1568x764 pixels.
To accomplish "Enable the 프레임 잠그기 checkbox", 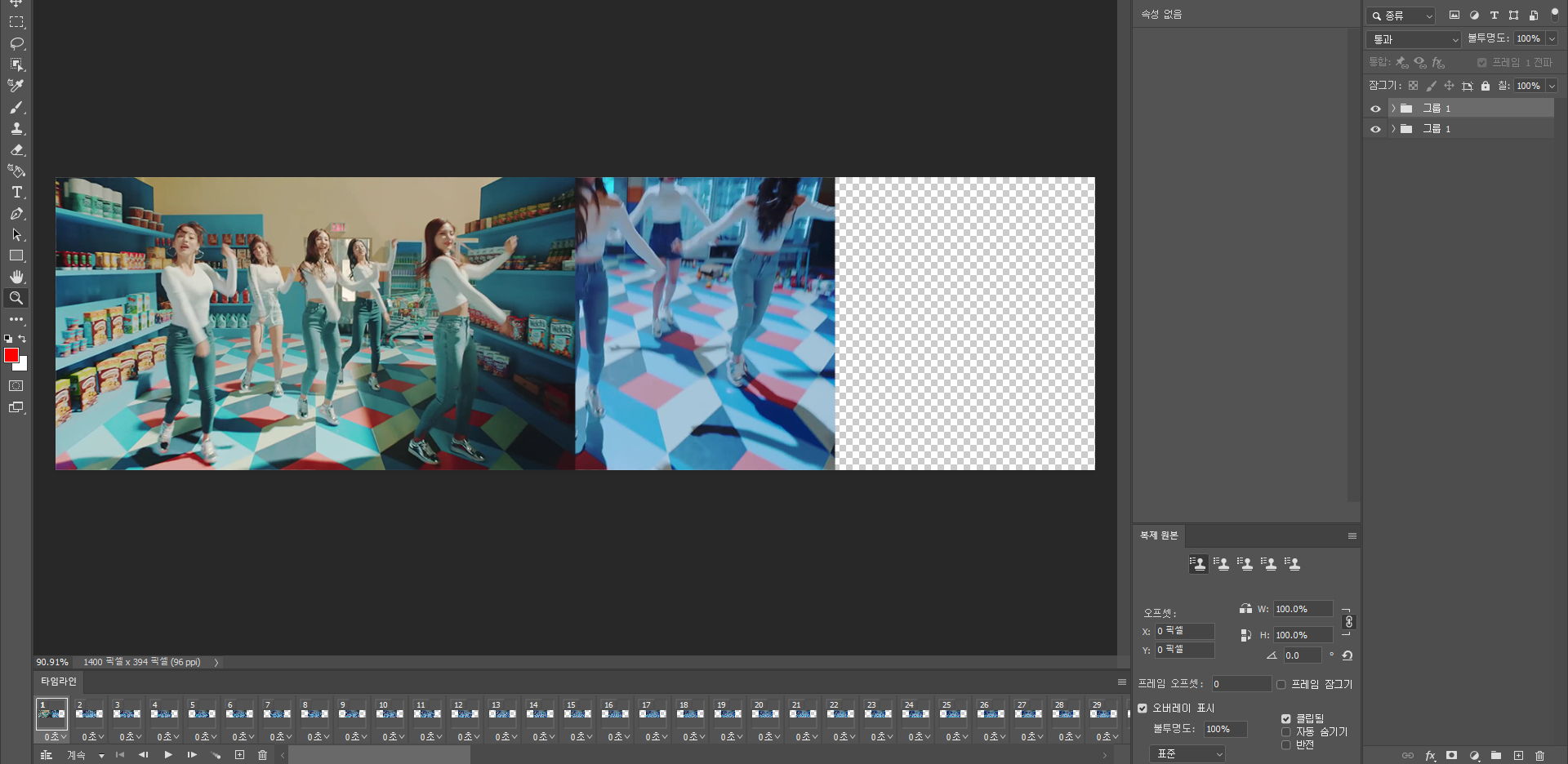I will (1281, 685).
